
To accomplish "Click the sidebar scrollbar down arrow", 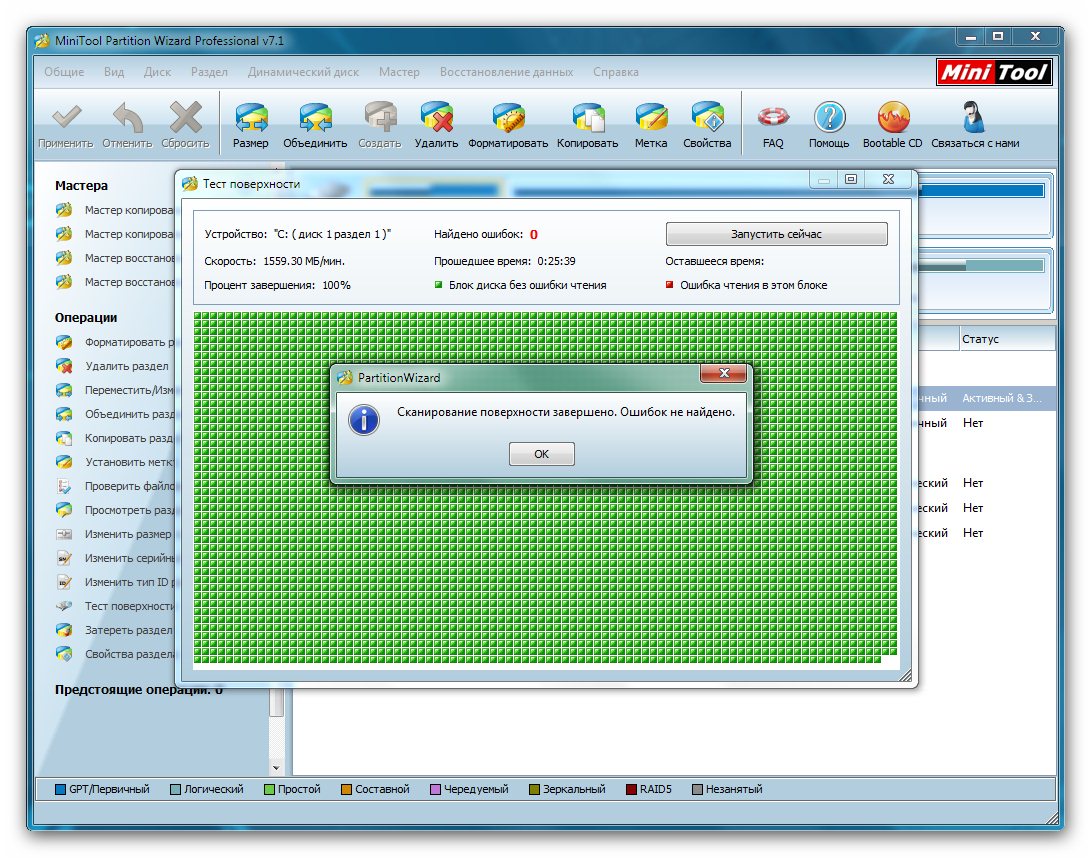I will pyautogui.click(x=277, y=767).
